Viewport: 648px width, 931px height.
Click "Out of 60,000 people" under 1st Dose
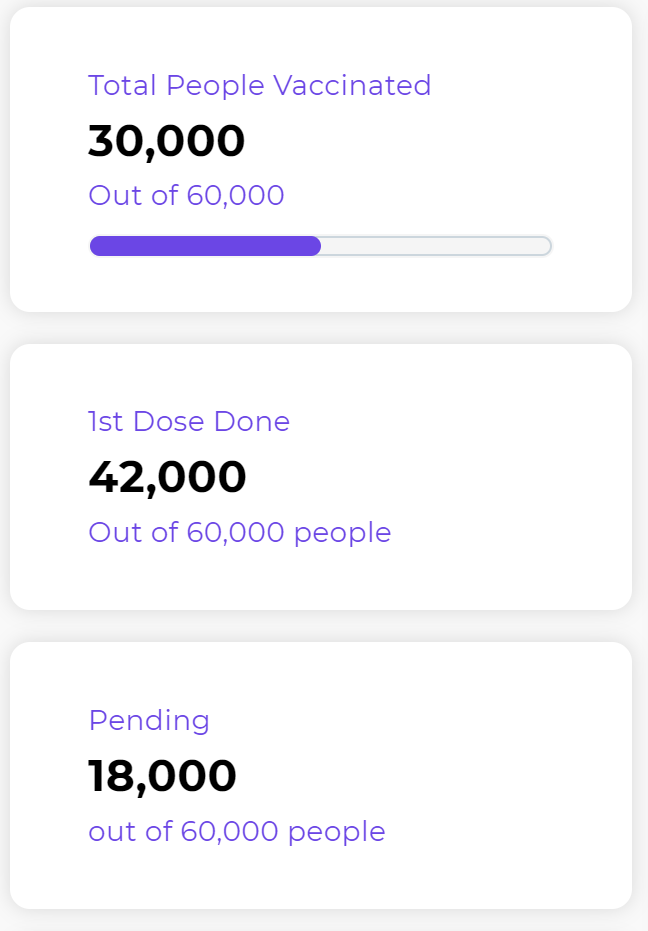(239, 532)
